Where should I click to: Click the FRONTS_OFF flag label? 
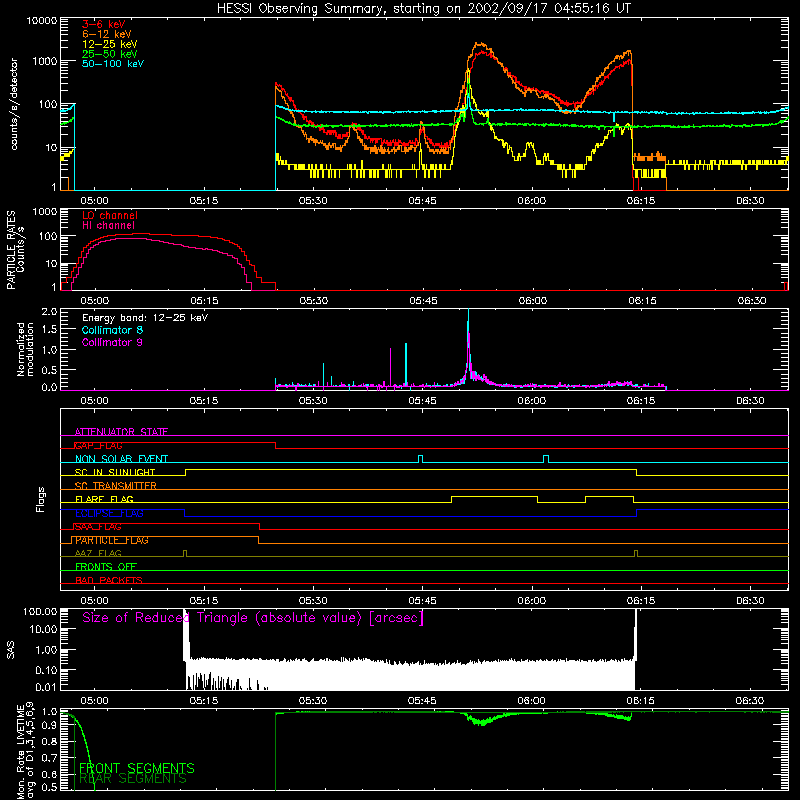pyautogui.click(x=106, y=567)
